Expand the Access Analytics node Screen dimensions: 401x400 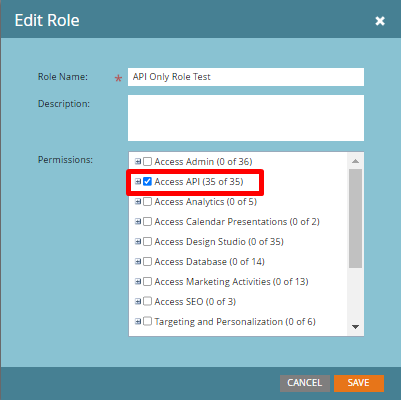(x=138, y=202)
